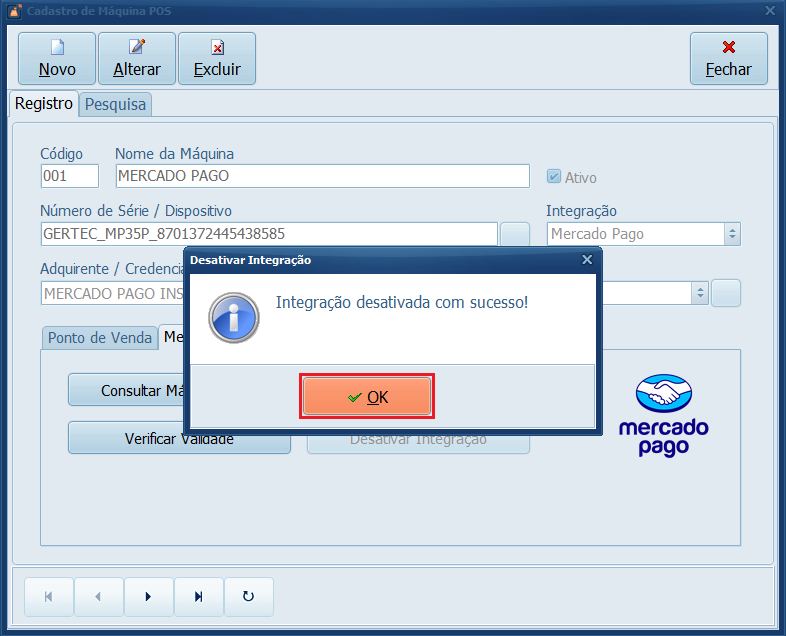The width and height of the screenshot is (786, 636).
Task: Go to previous record navigation arrow
Action: pyautogui.click(x=98, y=597)
